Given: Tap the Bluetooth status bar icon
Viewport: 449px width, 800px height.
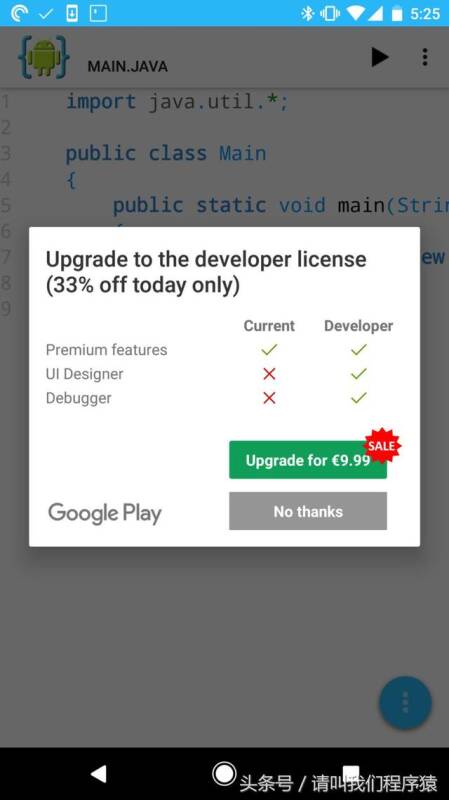Looking at the screenshot, I should tap(307, 13).
